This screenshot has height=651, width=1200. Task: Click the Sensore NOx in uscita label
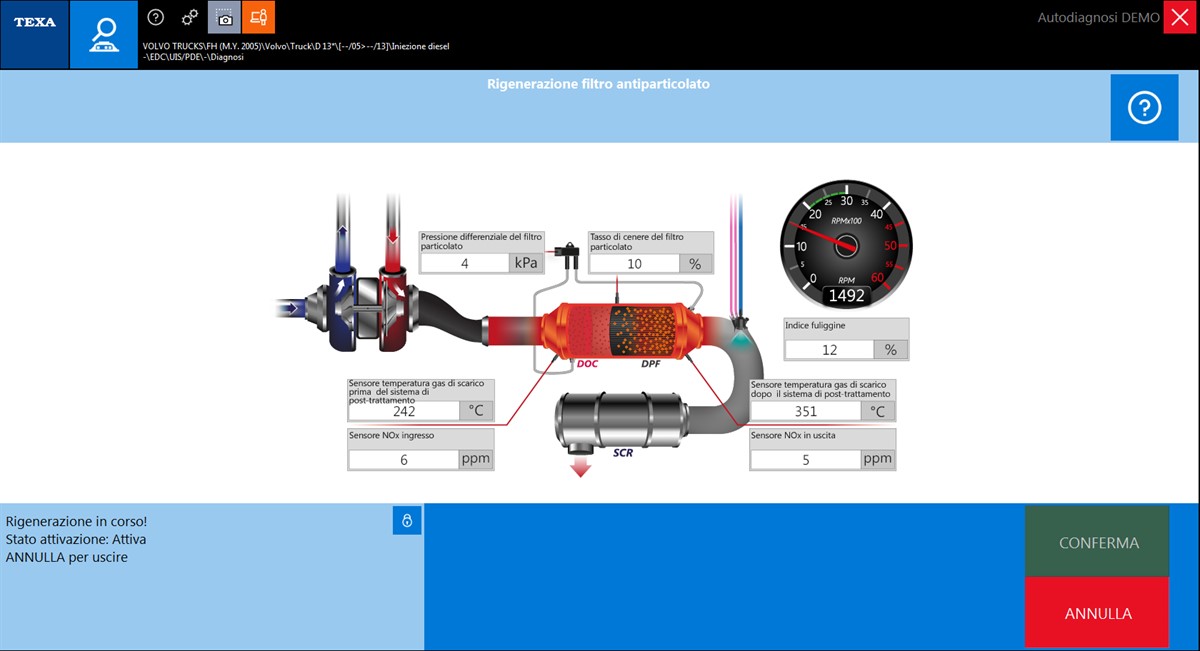(x=793, y=436)
